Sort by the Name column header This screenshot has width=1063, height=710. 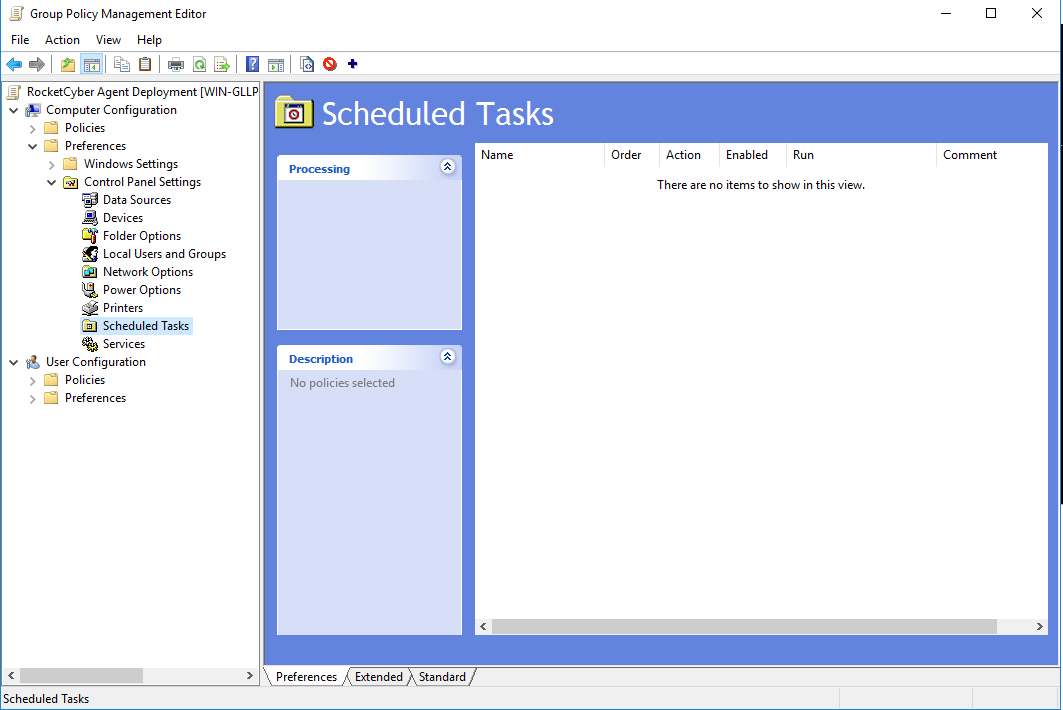coord(540,155)
